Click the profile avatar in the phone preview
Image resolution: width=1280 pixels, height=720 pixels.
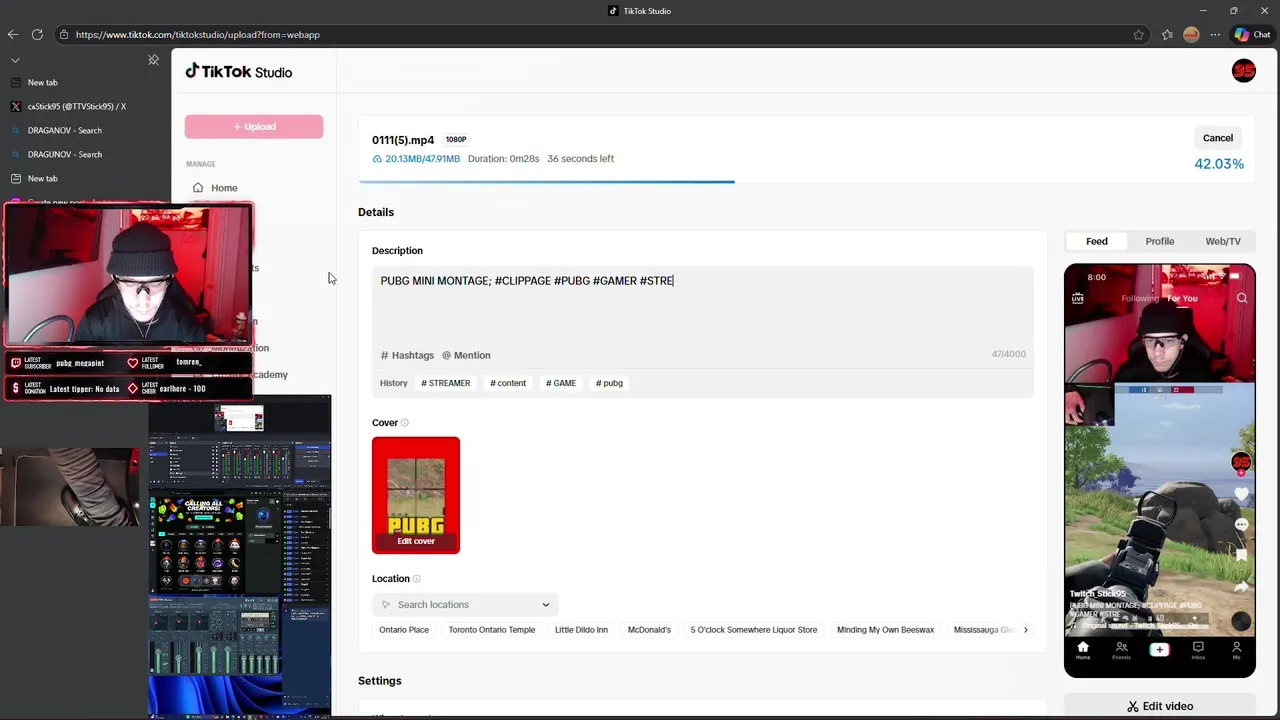pyautogui.click(x=1242, y=462)
